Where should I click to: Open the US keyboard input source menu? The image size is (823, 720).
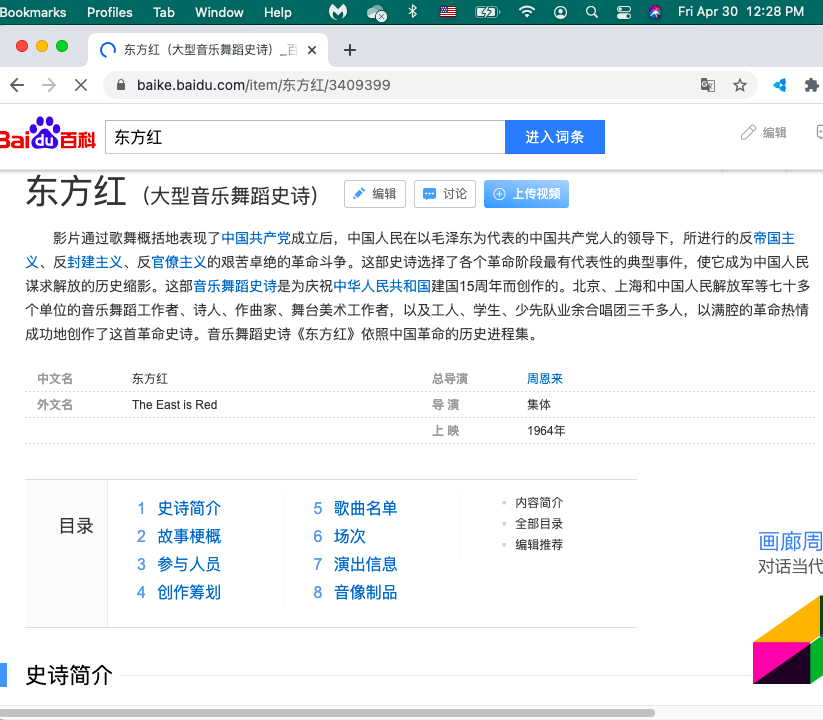(447, 12)
